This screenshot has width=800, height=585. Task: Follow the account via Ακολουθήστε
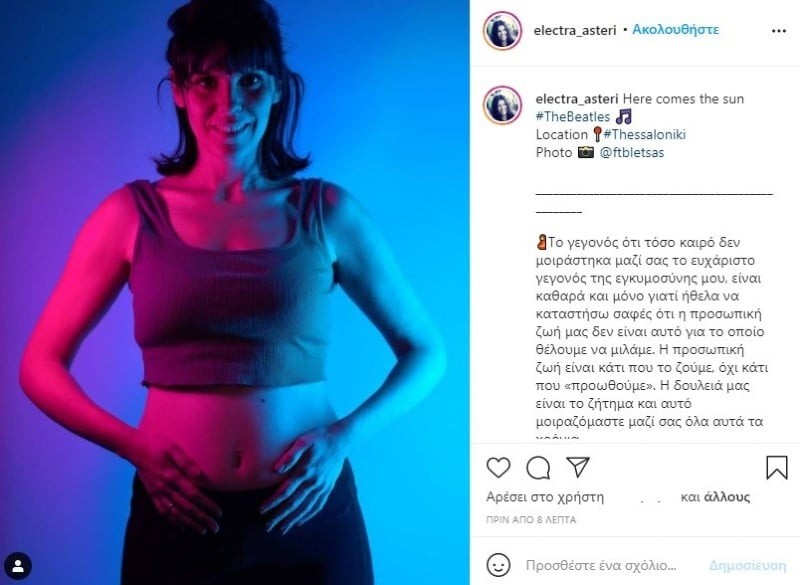click(676, 30)
